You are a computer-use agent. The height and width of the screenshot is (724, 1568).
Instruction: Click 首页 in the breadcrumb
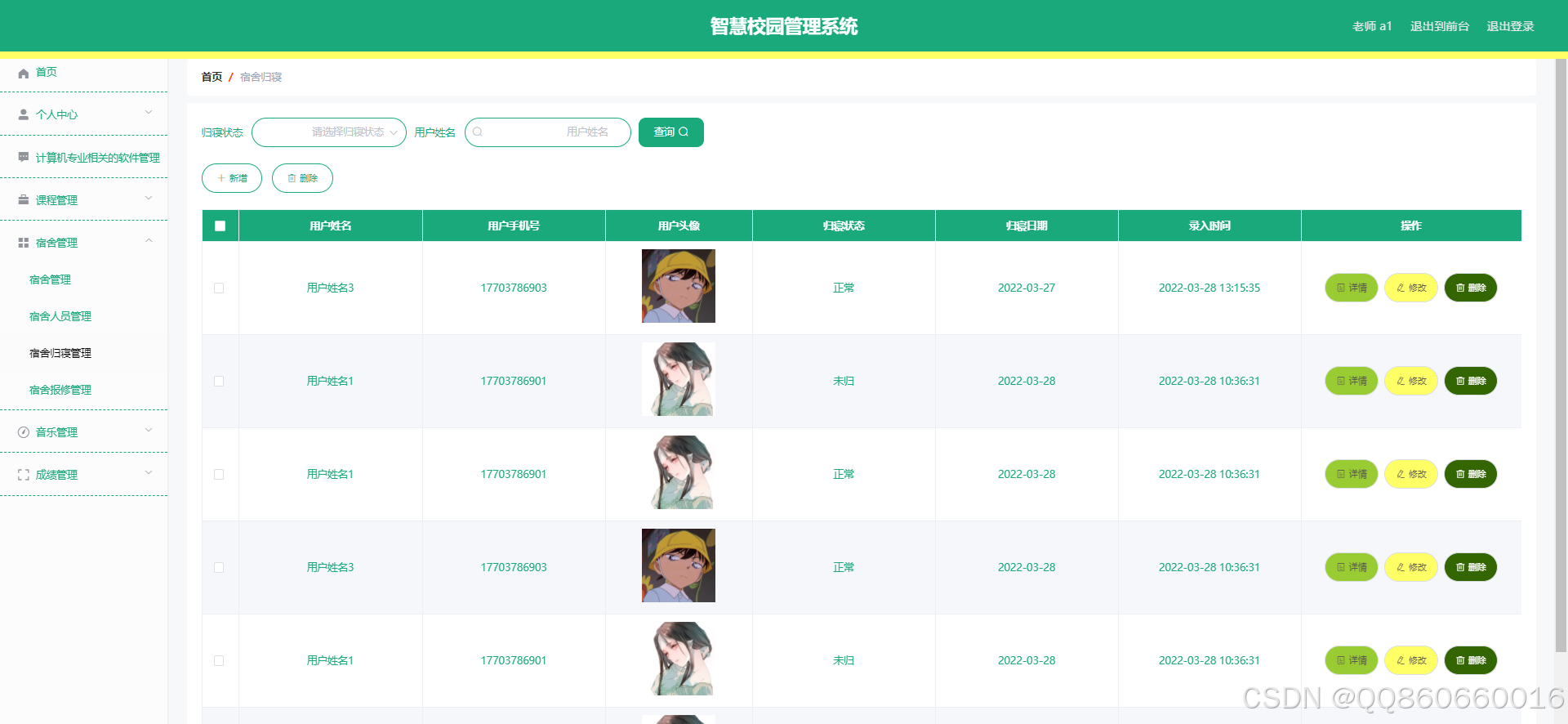tap(212, 77)
